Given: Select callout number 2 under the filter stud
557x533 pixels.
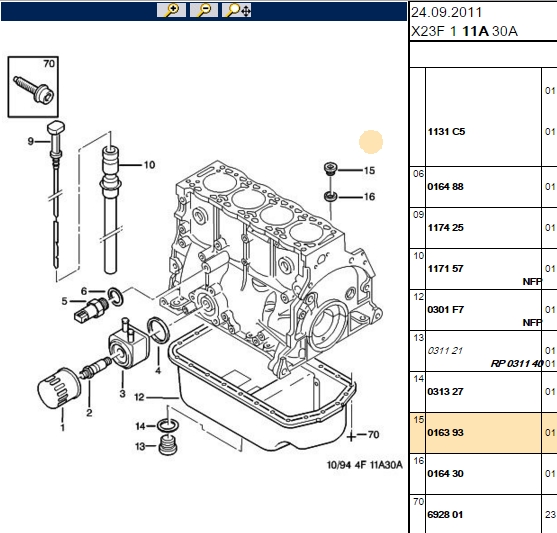Looking at the screenshot, I should pyautogui.click(x=89, y=412).
